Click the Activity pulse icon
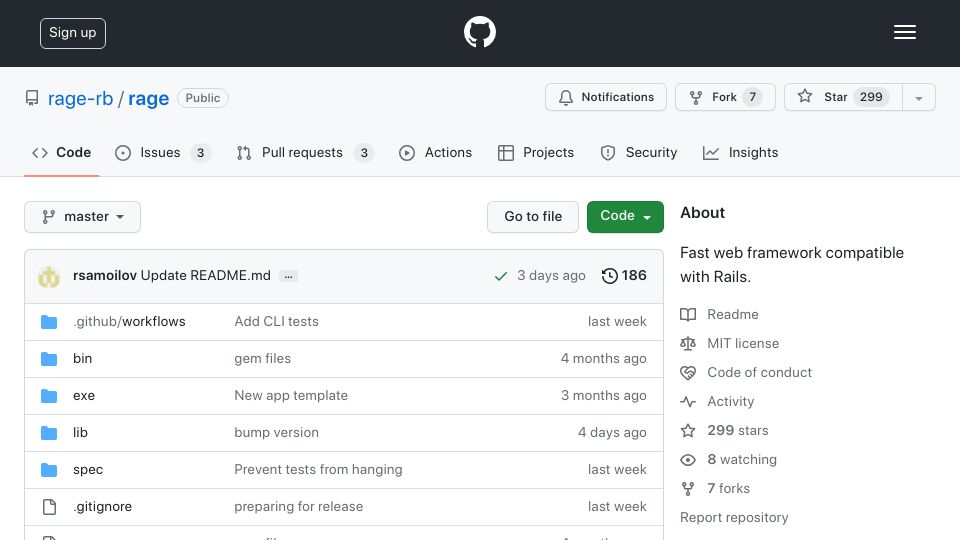The image size is (960, 540). tap(688, 402)
